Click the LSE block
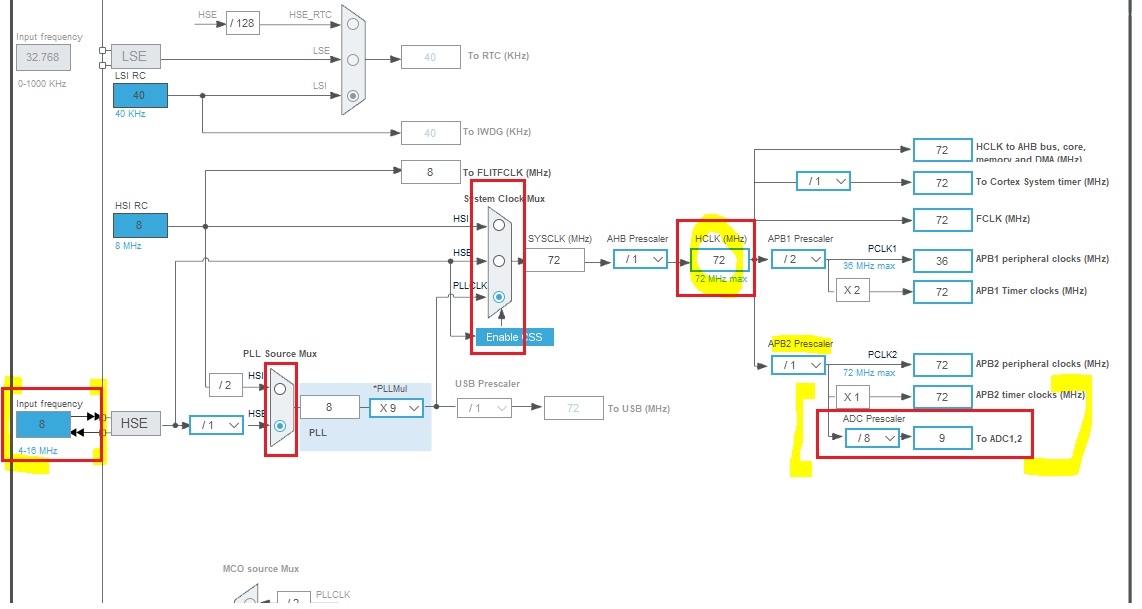This screenshot has width=1142, height=609. (135, 56)
